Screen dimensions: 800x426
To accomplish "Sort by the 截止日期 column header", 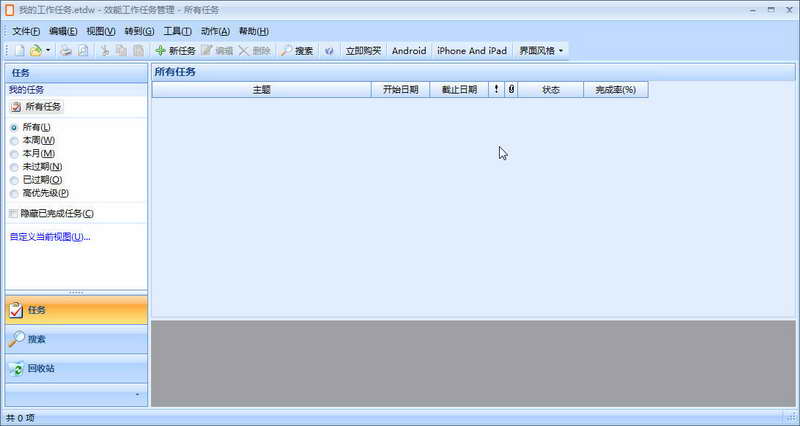I will pyautogui.click(x=459, y=90).
